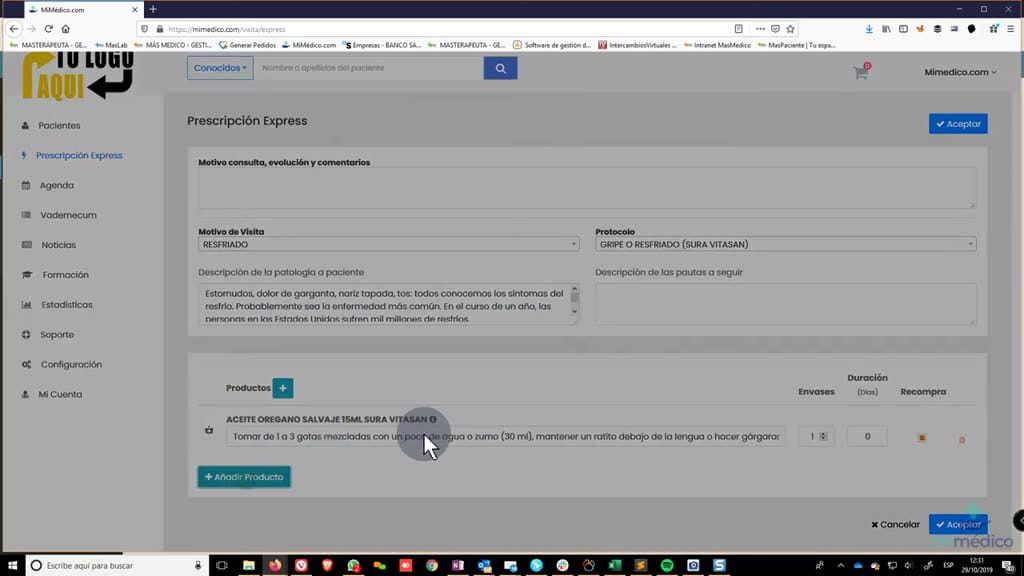Open the Firefox hamburger menu

point(1010,29)
